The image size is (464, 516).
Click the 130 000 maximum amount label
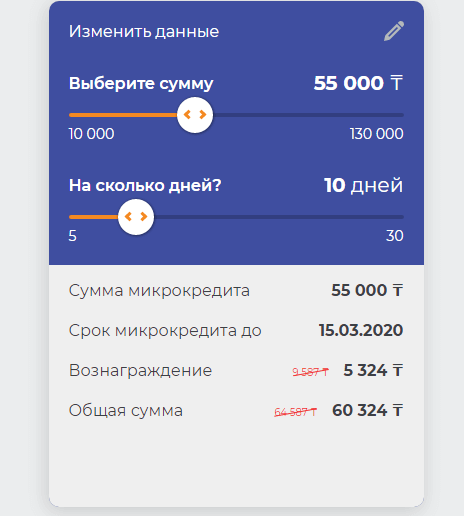(x=377, y=134)
